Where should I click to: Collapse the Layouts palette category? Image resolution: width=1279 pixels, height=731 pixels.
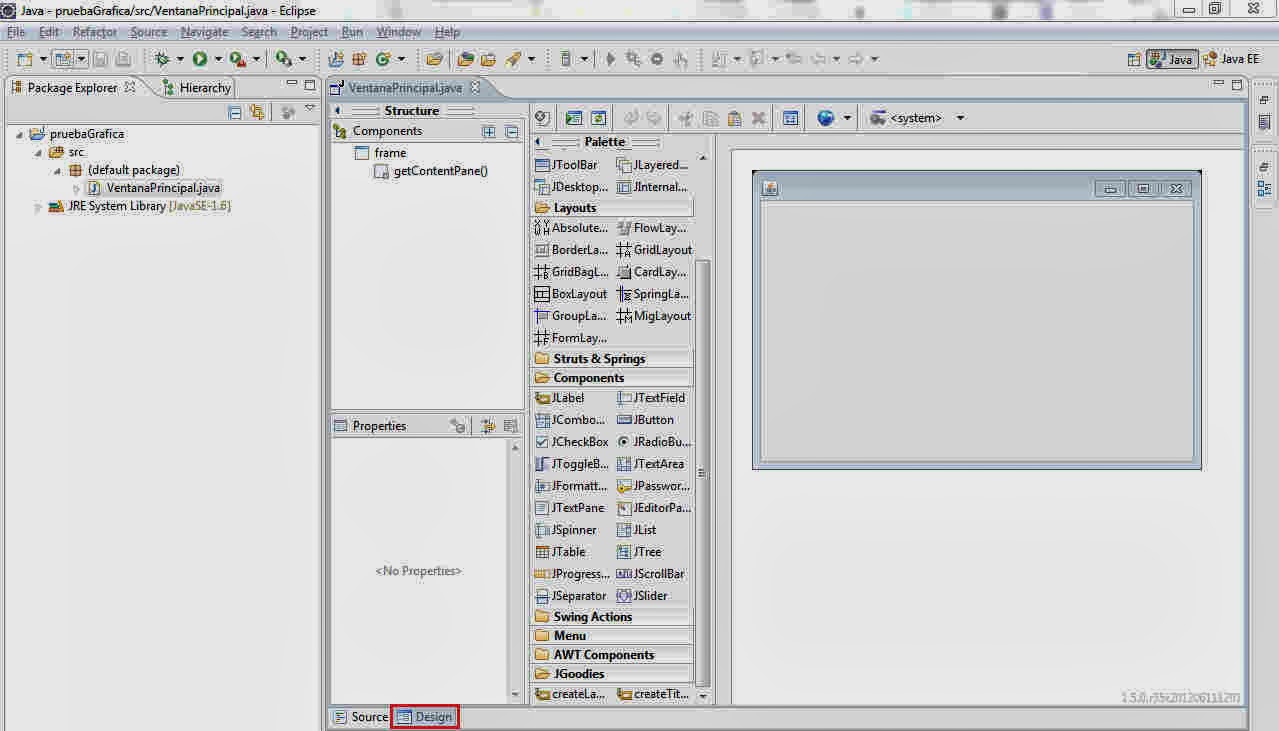(611, 208)
